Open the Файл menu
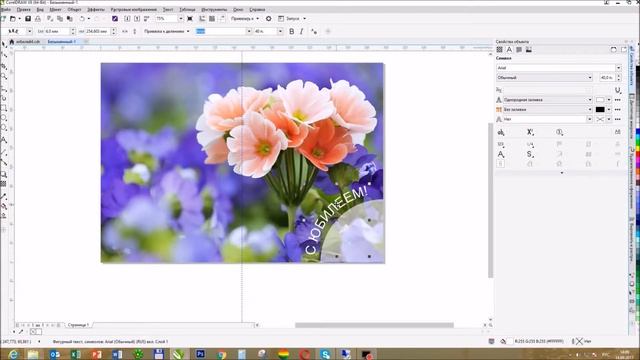This screenshot has height=360, width=640. (x=6, y=9)
